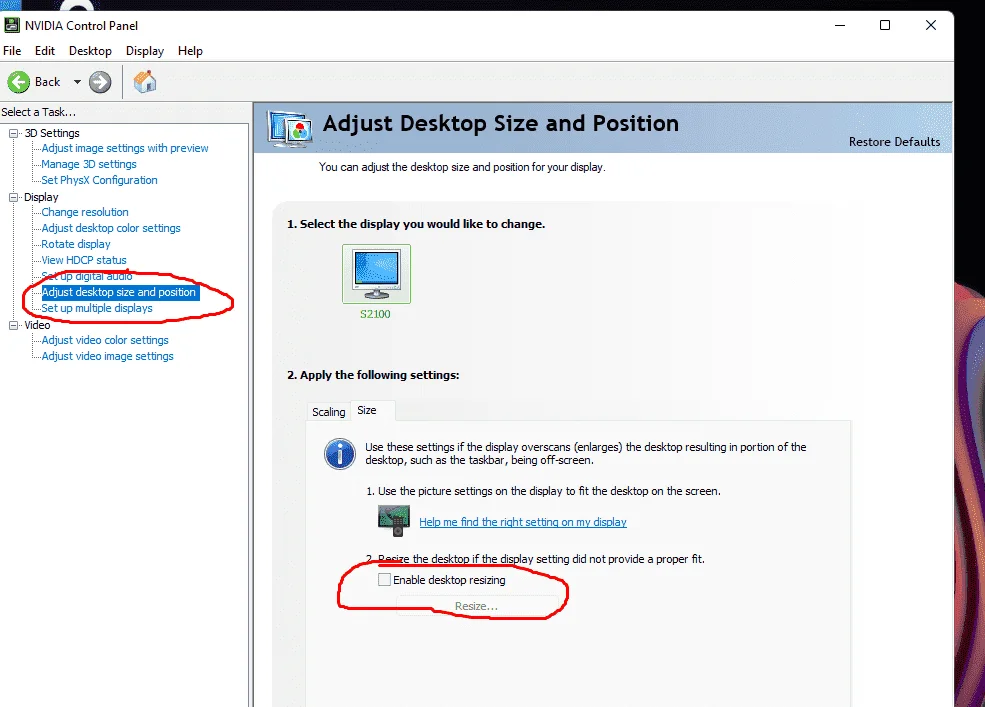Open Adjust video color settings
The image size is (985, 707).
pos(105,340)
